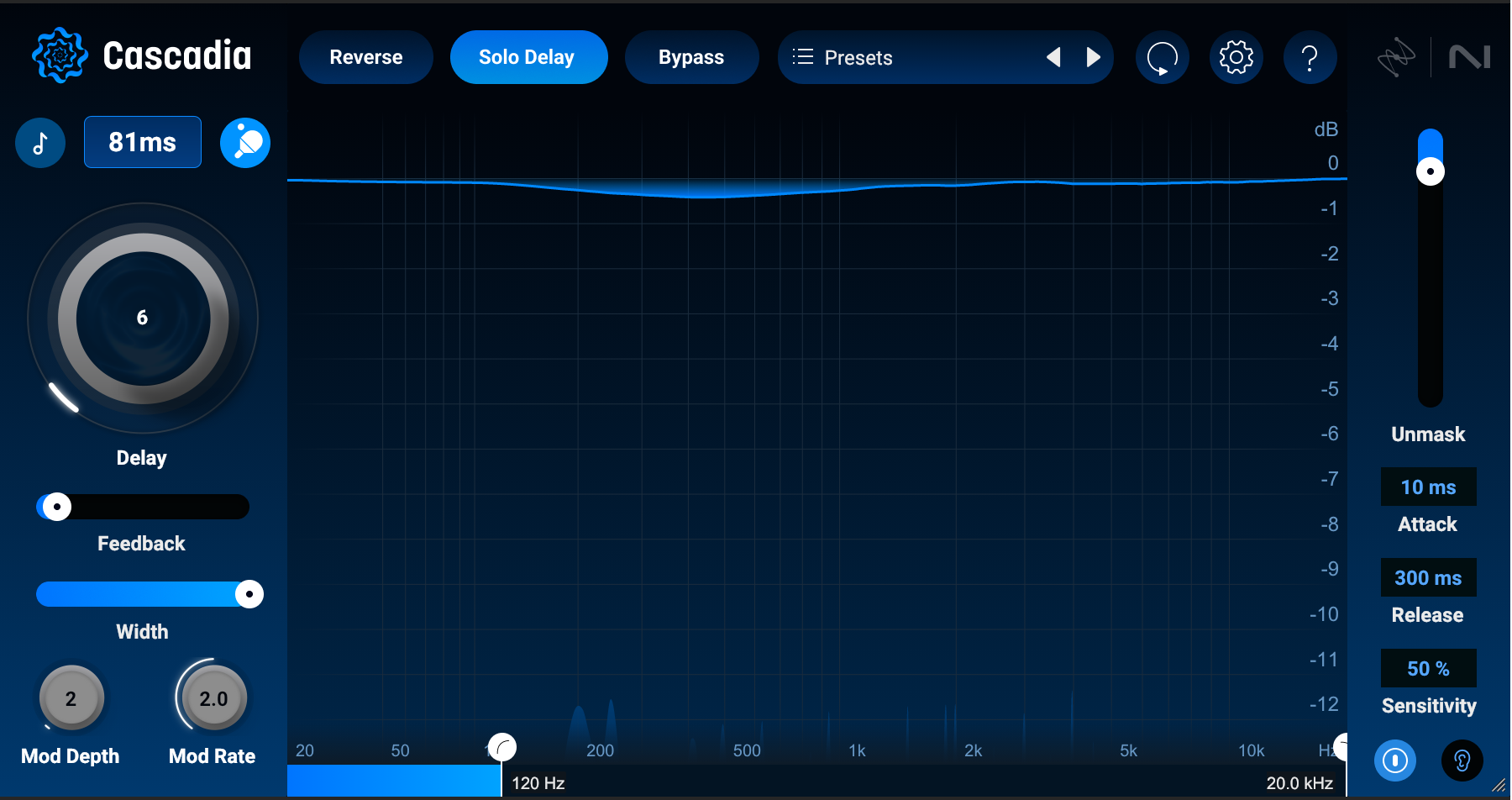Click the 20.0 kHz high cutoff label
Image resolution: width=1512 pixels, height=800 pixels.
(1299, 783)
